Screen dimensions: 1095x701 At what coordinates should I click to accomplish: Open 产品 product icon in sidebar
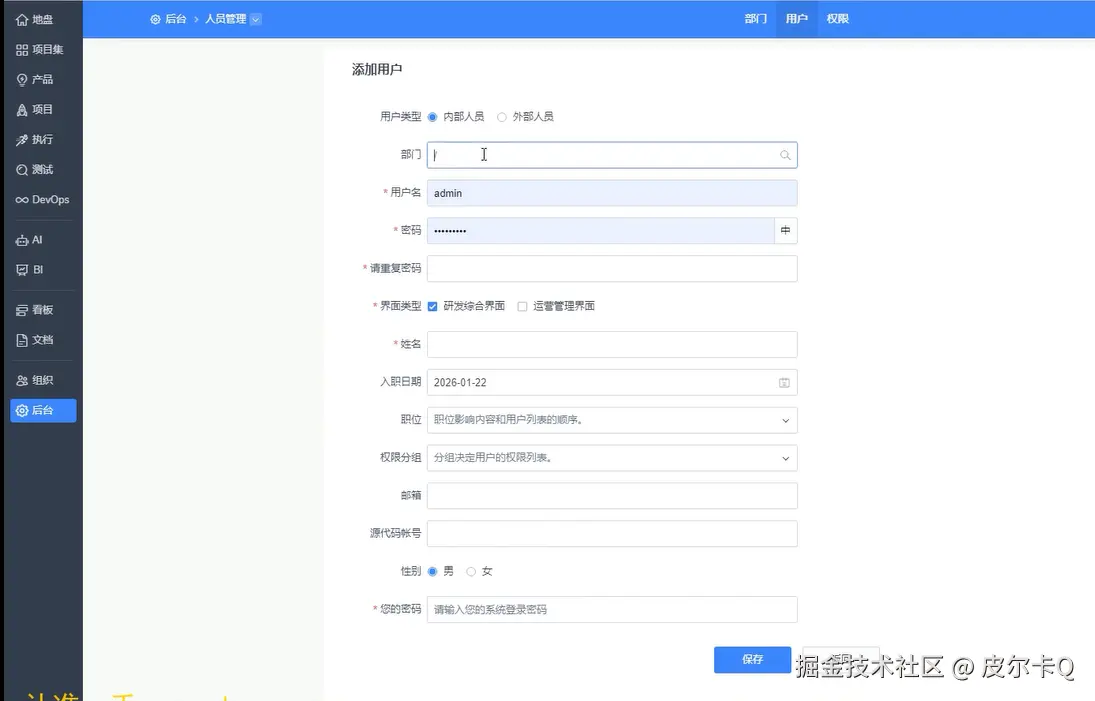click(22, 80)
